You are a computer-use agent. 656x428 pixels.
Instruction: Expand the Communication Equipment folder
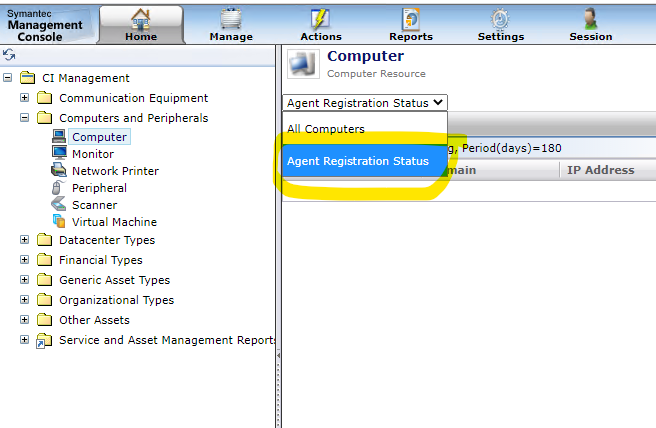point(25,98)
